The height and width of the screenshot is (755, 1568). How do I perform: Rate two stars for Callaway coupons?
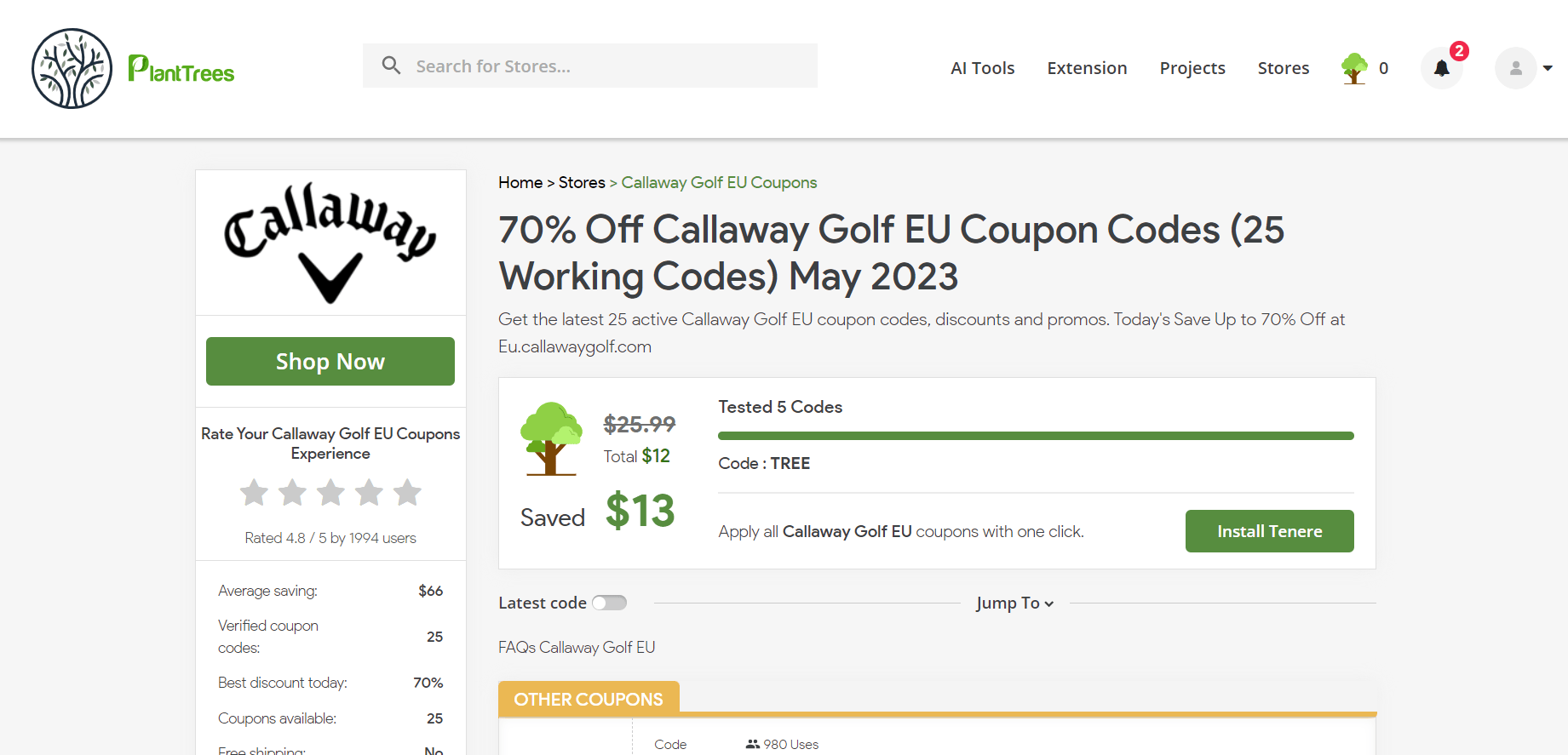pos(292,492)
